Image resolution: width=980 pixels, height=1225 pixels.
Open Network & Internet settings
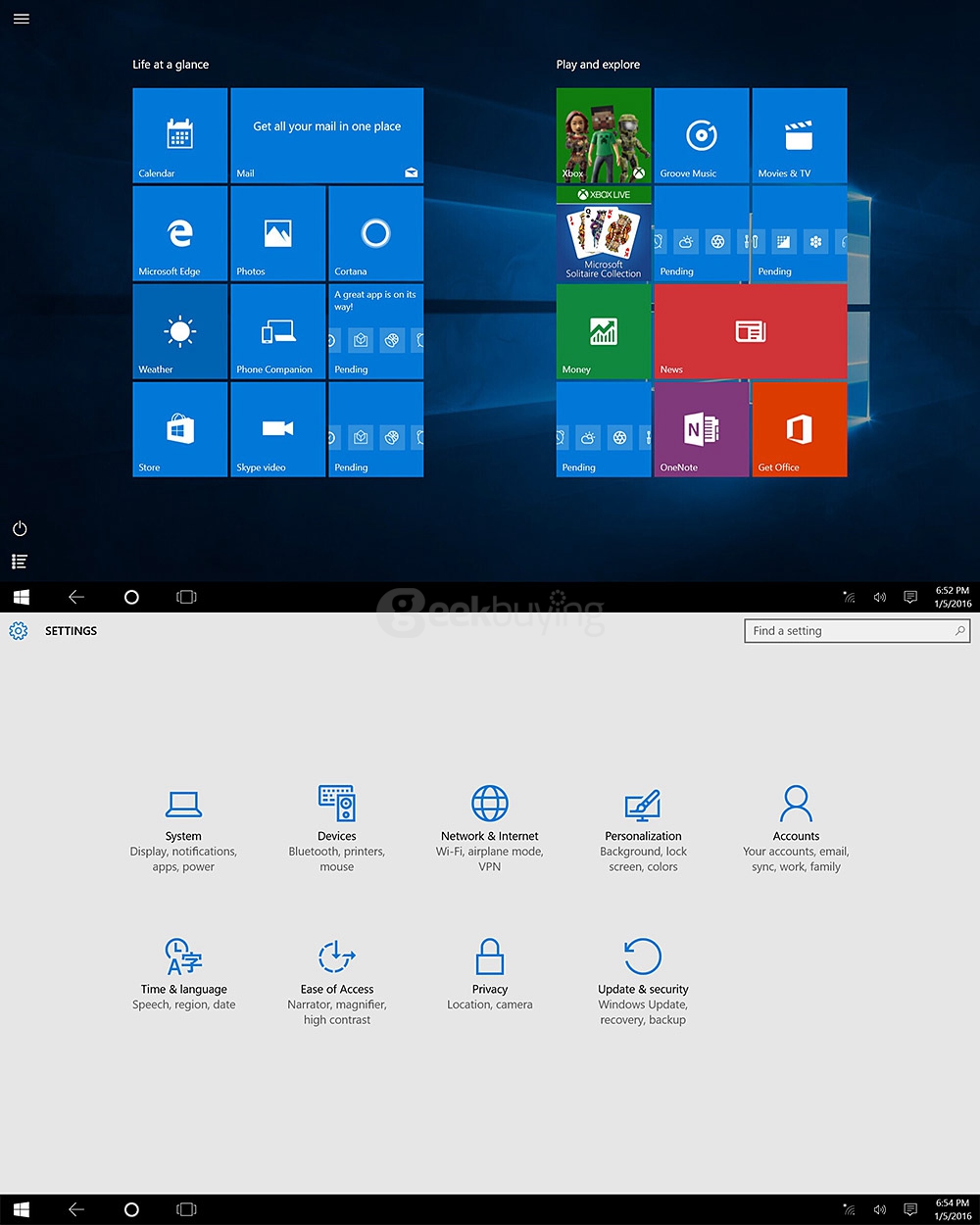click(490, 828)
